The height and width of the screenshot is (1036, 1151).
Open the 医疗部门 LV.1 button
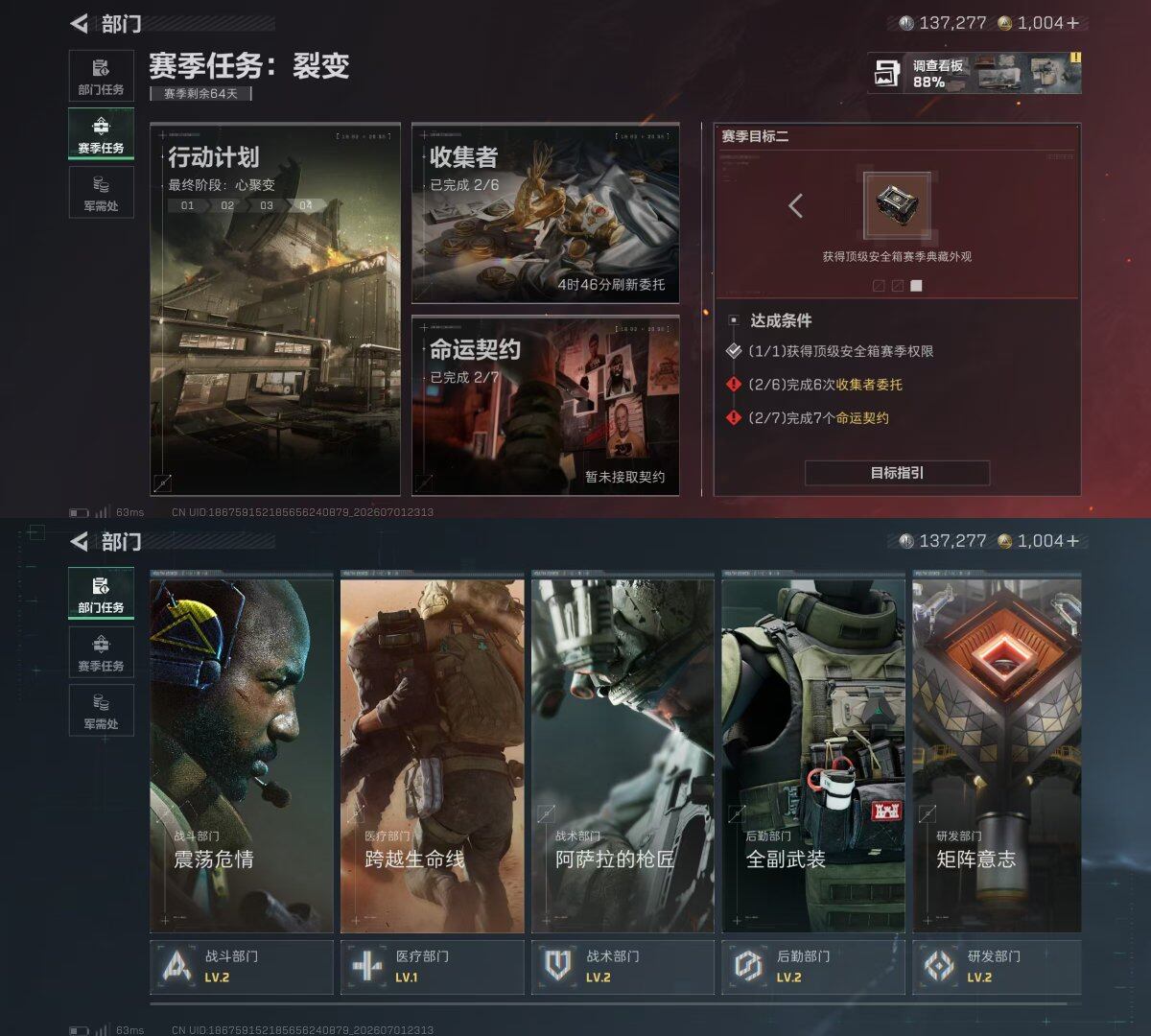click(x=432, y=967)
